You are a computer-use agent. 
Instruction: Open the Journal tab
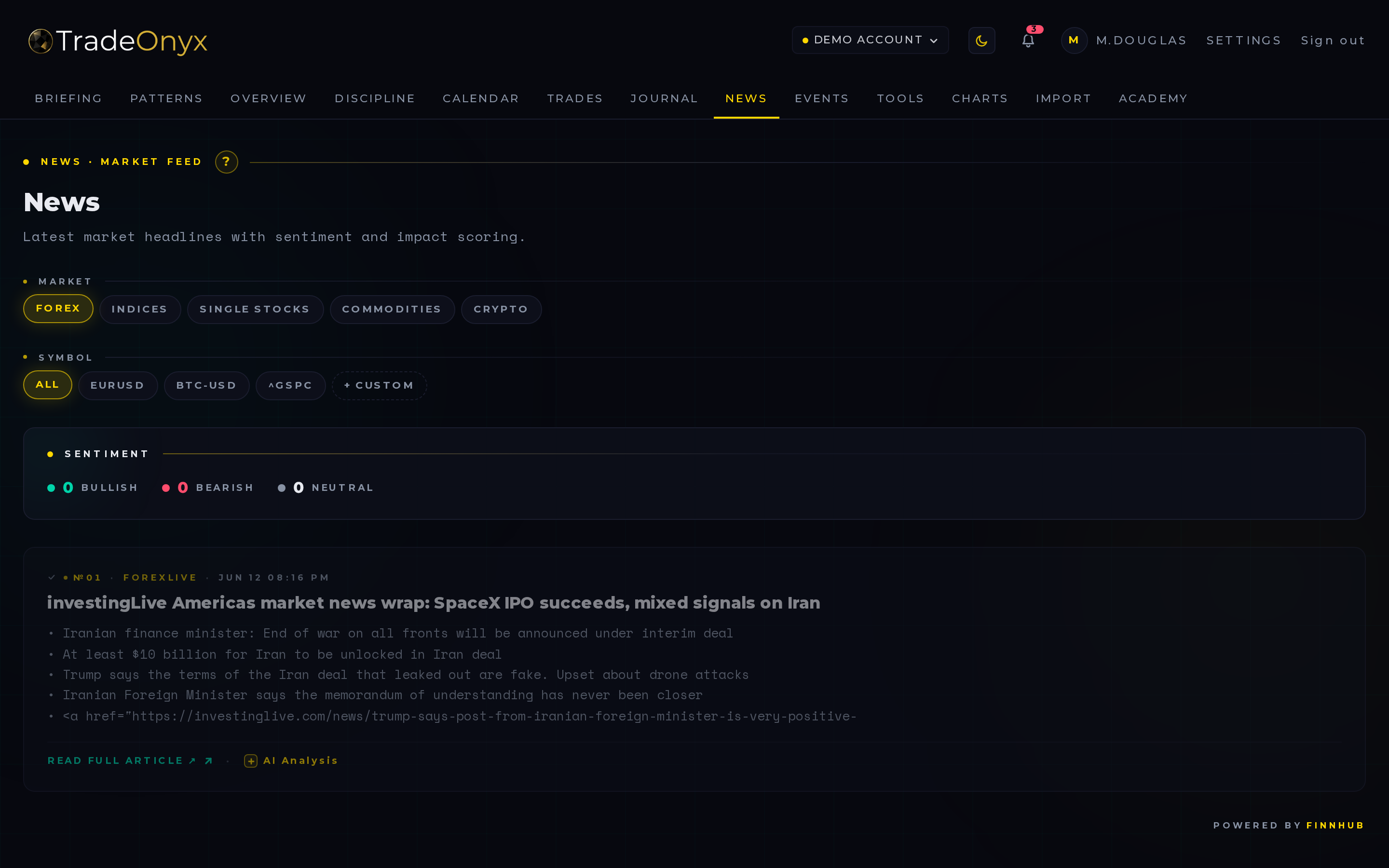tap(664, 98)
